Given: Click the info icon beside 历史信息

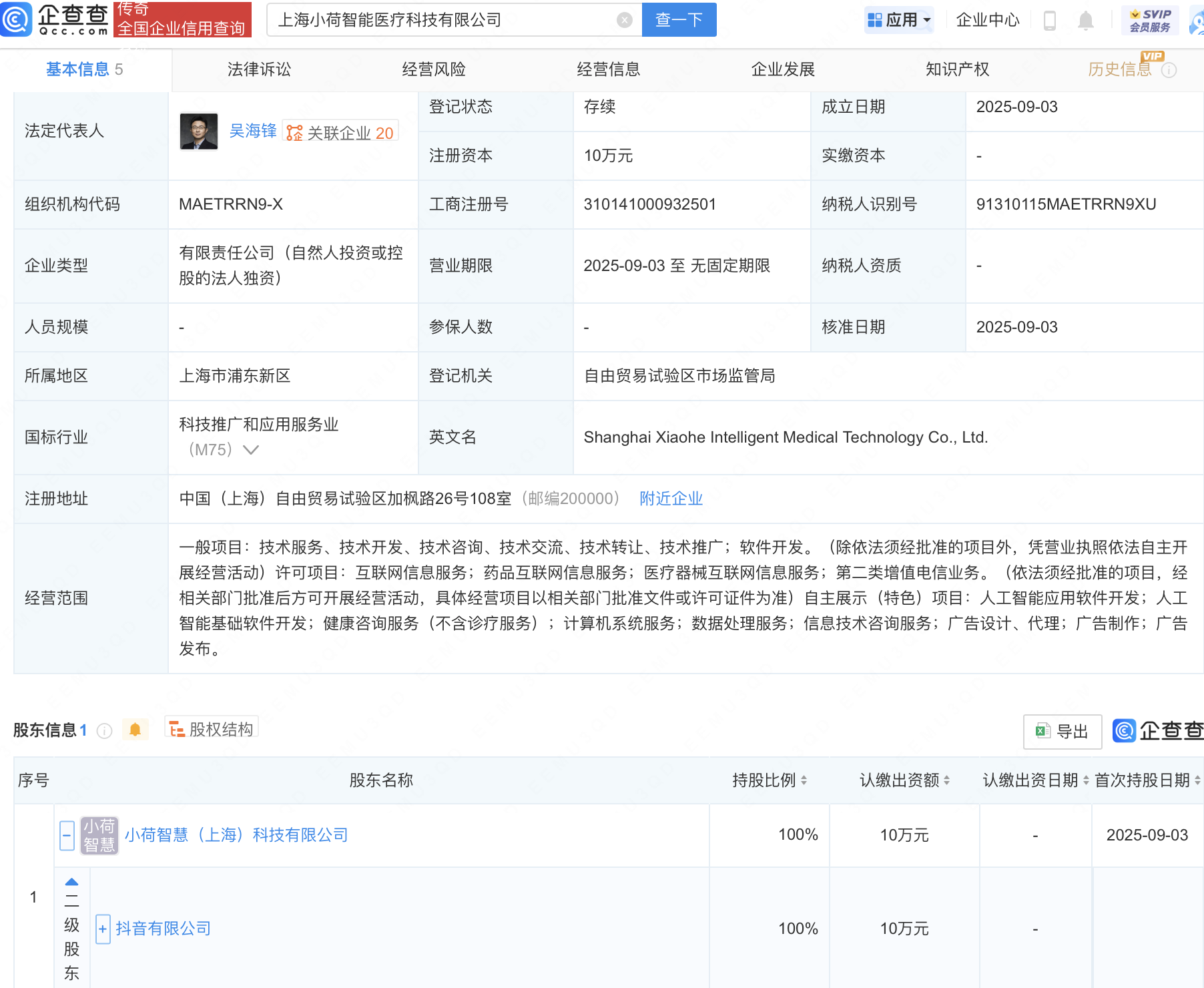Looking at the screenshot, I should pos(1169,70).
